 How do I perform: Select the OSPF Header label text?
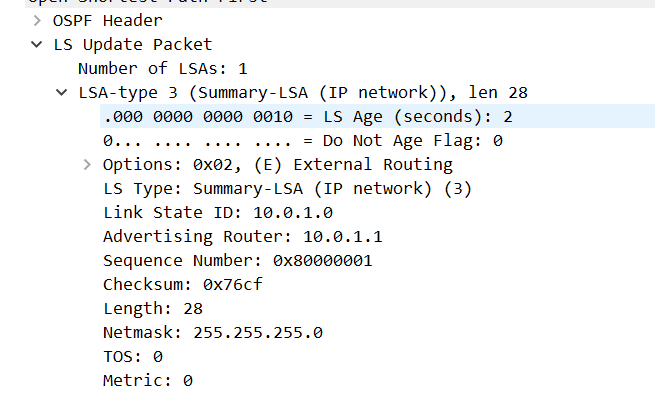coord(108,20)
